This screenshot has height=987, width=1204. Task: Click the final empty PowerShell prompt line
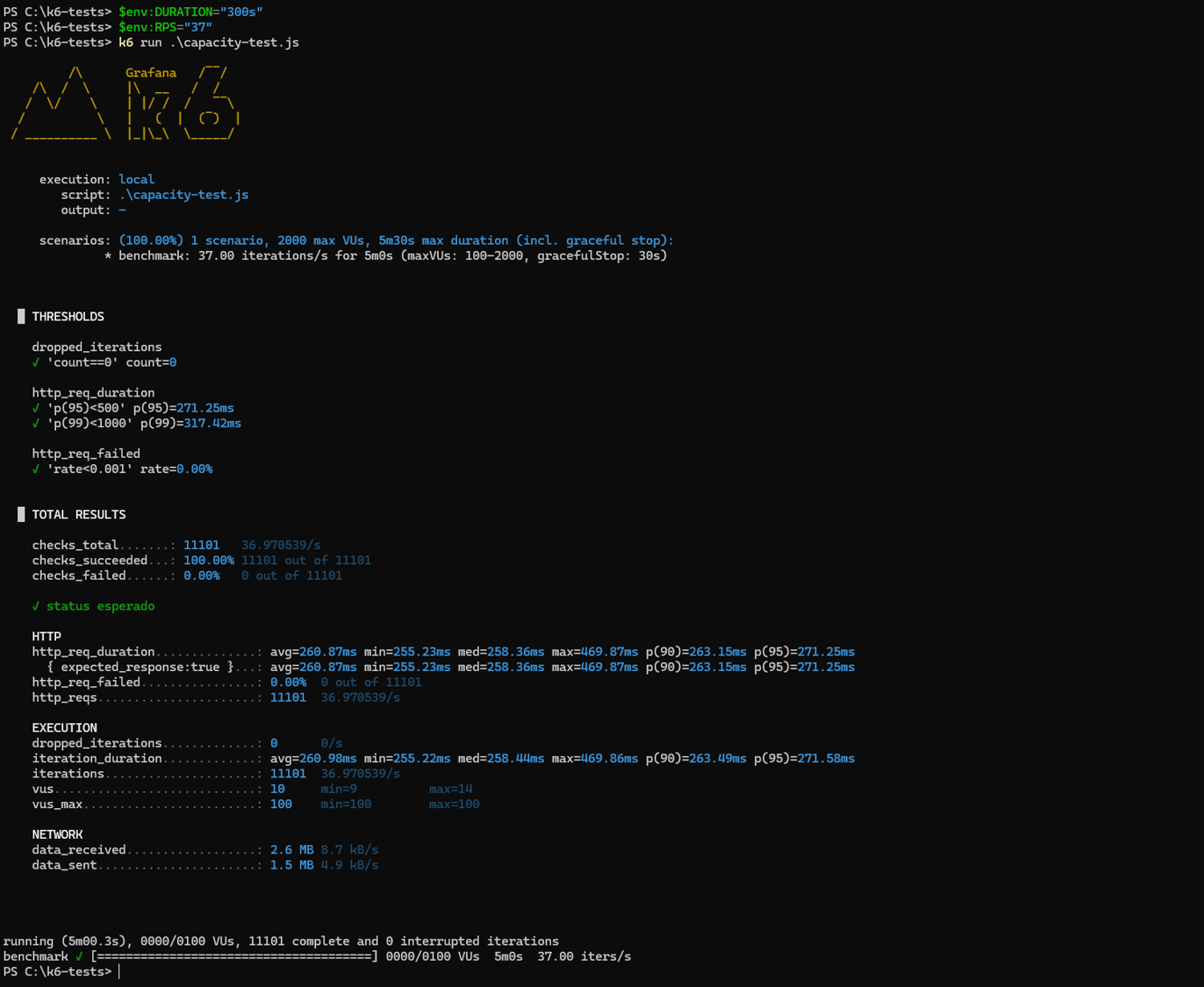[x=61, y=972]
